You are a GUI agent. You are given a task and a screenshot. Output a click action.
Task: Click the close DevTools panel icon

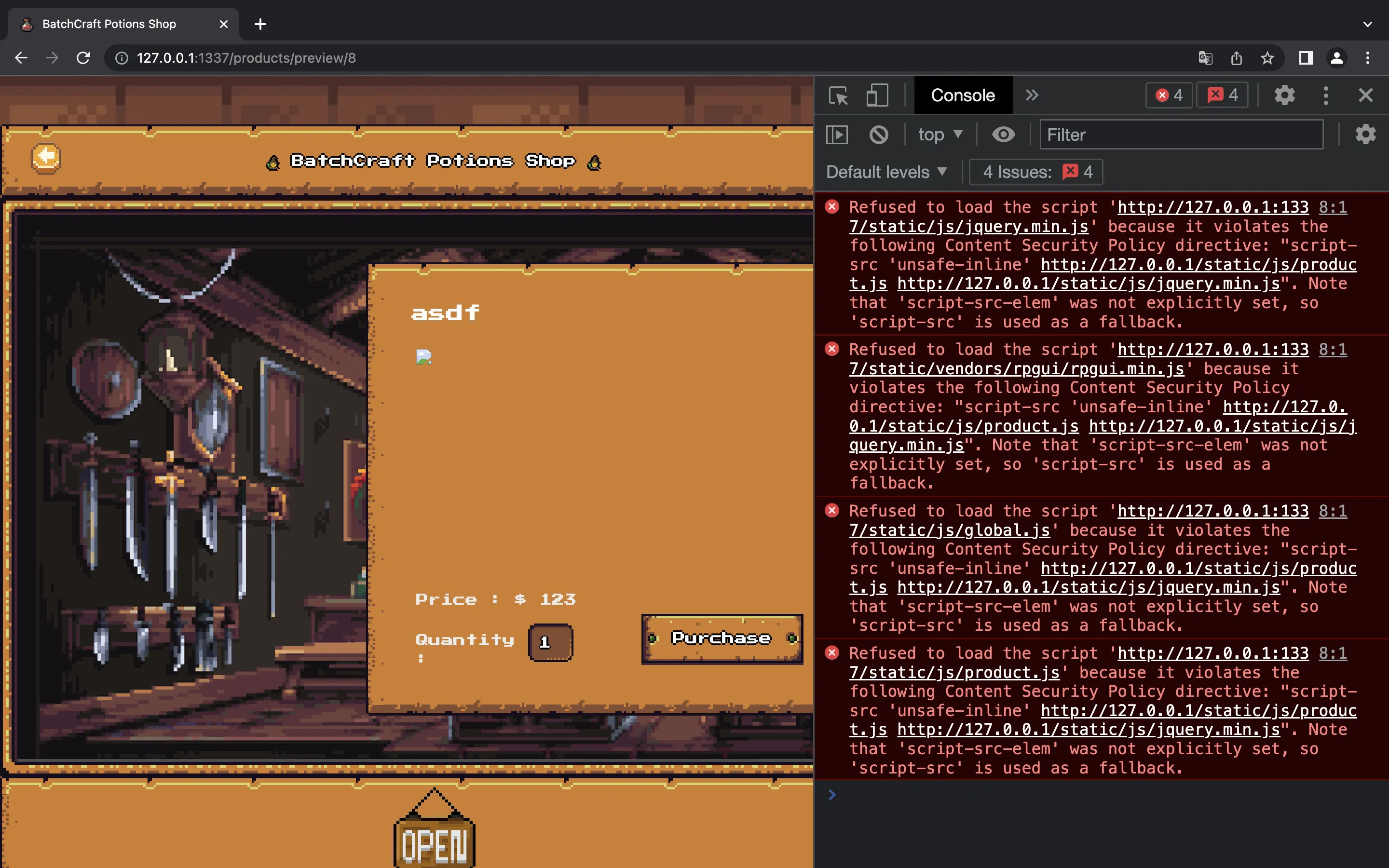pos(1366,95)
